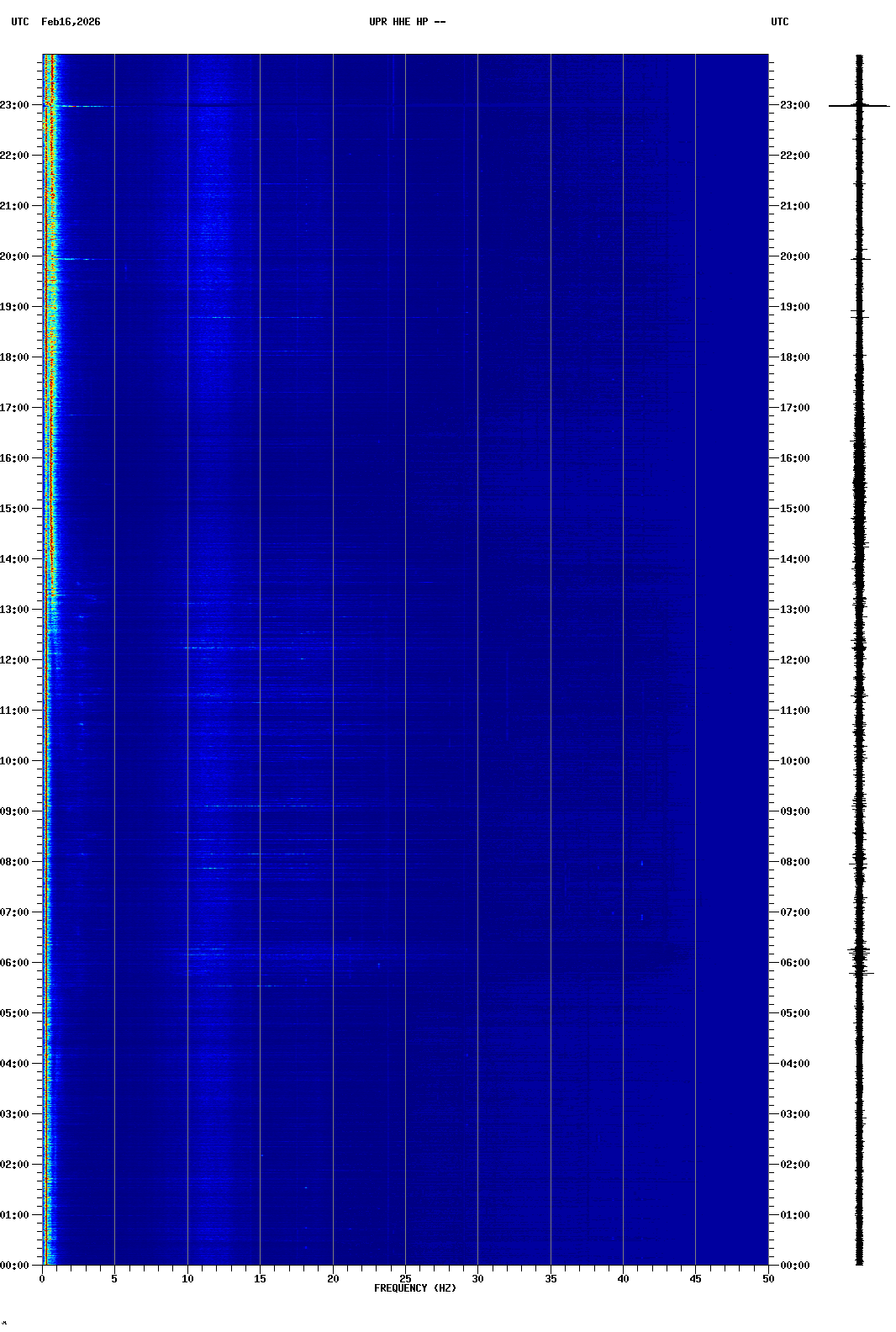896x1332 pixels.
Task: Click the 5 Hz frequency tick label
Action: [114, 1279]
